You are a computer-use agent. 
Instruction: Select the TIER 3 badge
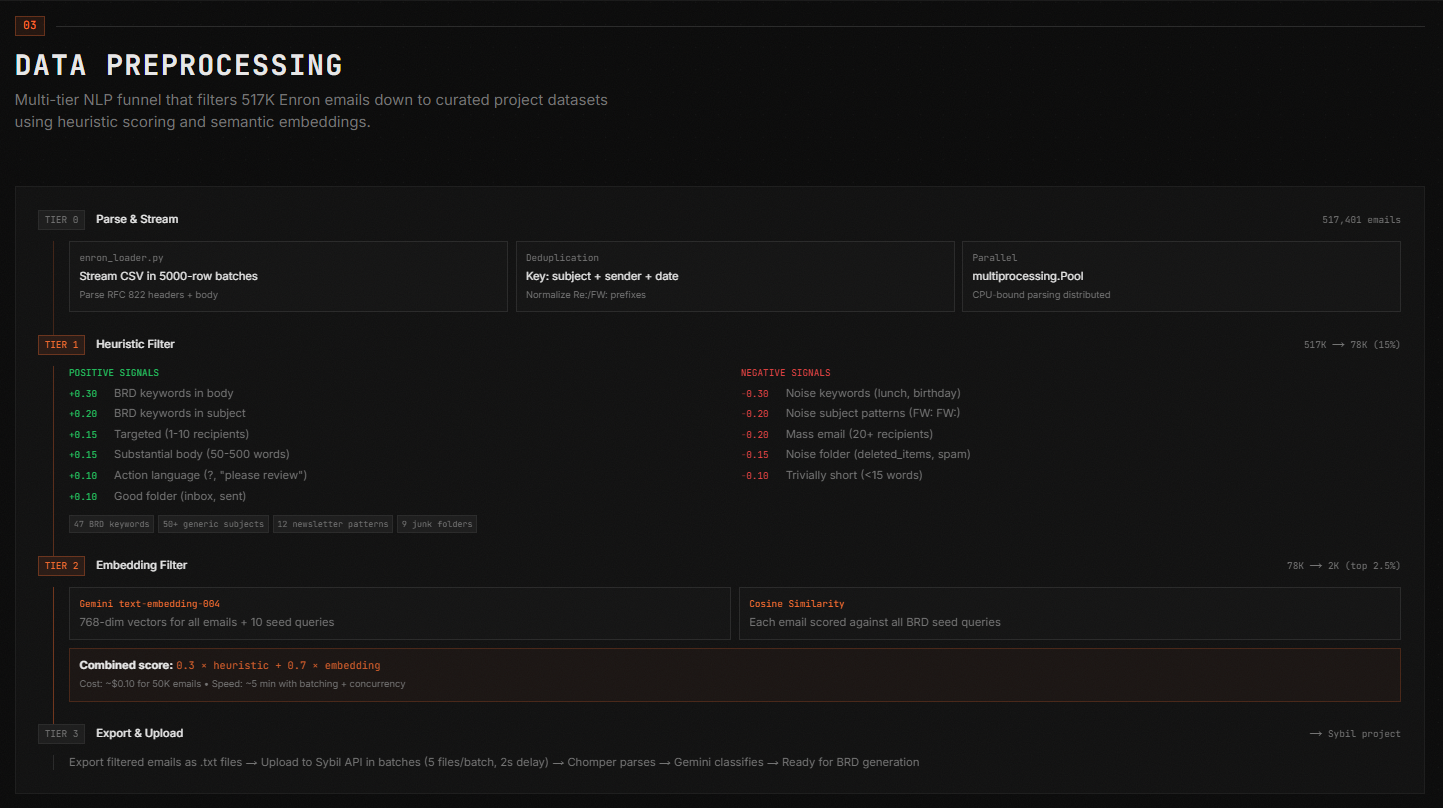(61, 734)
